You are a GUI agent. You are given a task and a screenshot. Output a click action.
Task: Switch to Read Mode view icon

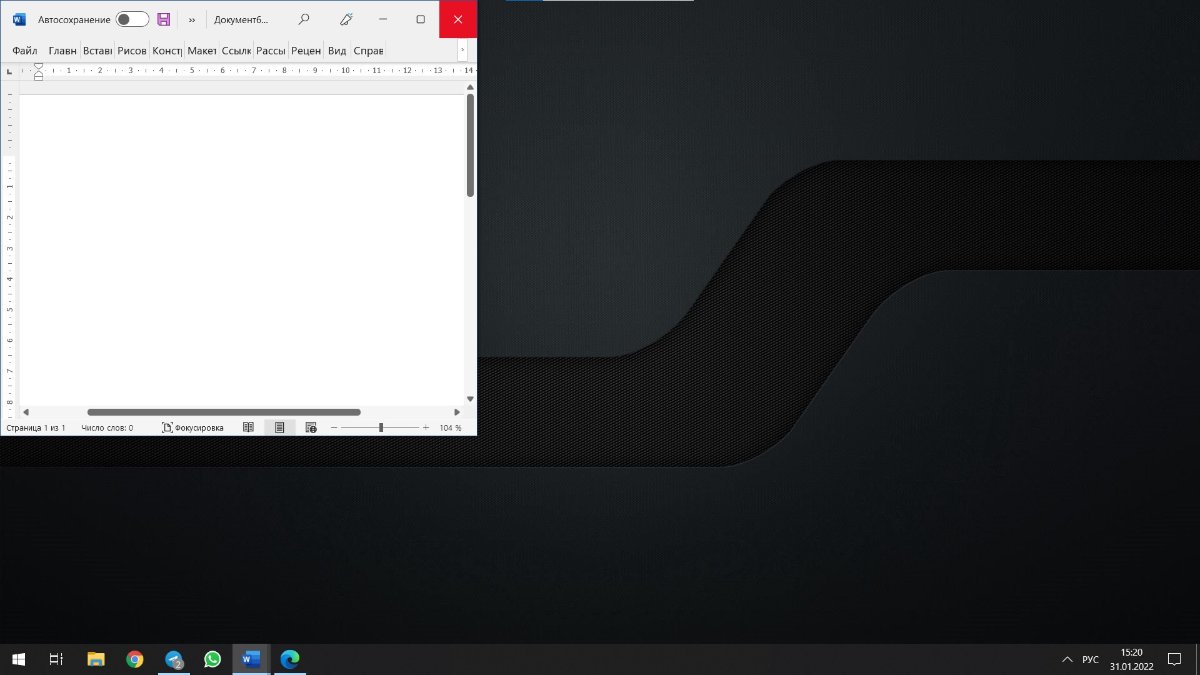tap(248, 427)
